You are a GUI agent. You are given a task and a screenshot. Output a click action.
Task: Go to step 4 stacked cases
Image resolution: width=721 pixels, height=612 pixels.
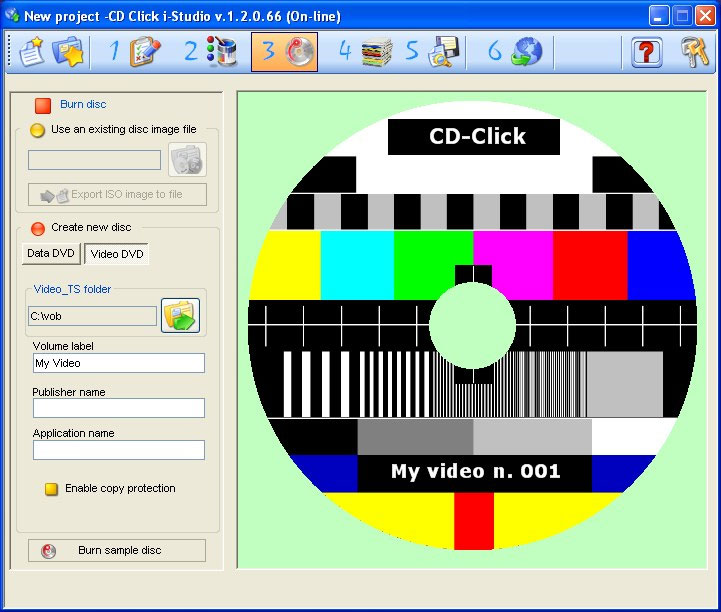click(x=366, y=51)
